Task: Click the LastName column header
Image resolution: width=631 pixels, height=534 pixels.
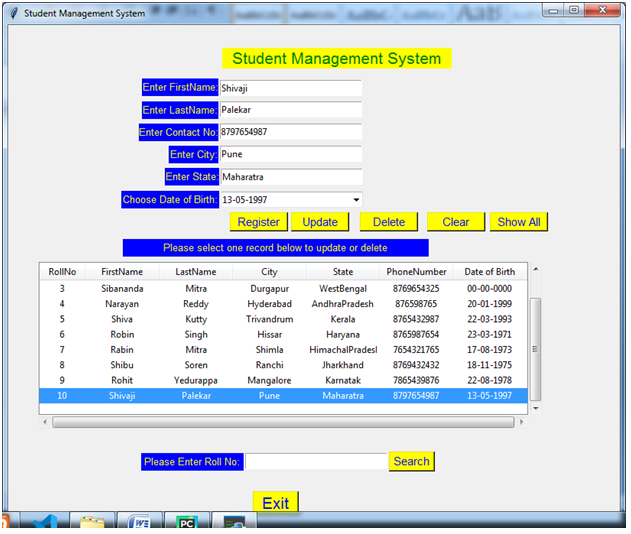Action: click(x=196, y=272)
